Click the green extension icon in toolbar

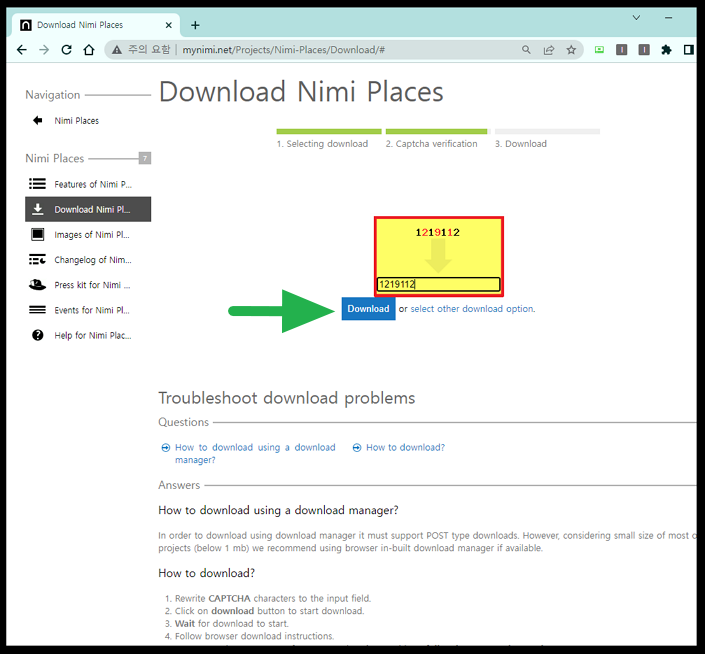pos(599,50)
